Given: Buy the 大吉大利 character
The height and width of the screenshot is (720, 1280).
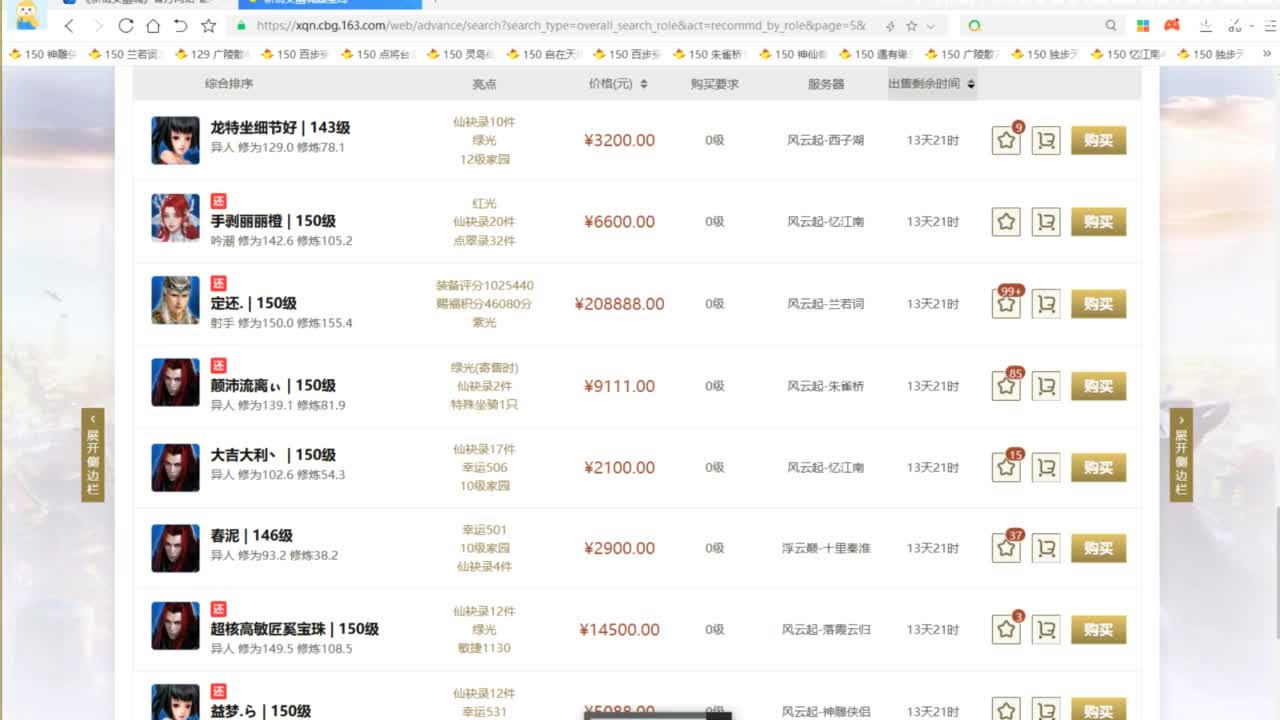Looking at the screenshot, I should tap(1098, 467).
